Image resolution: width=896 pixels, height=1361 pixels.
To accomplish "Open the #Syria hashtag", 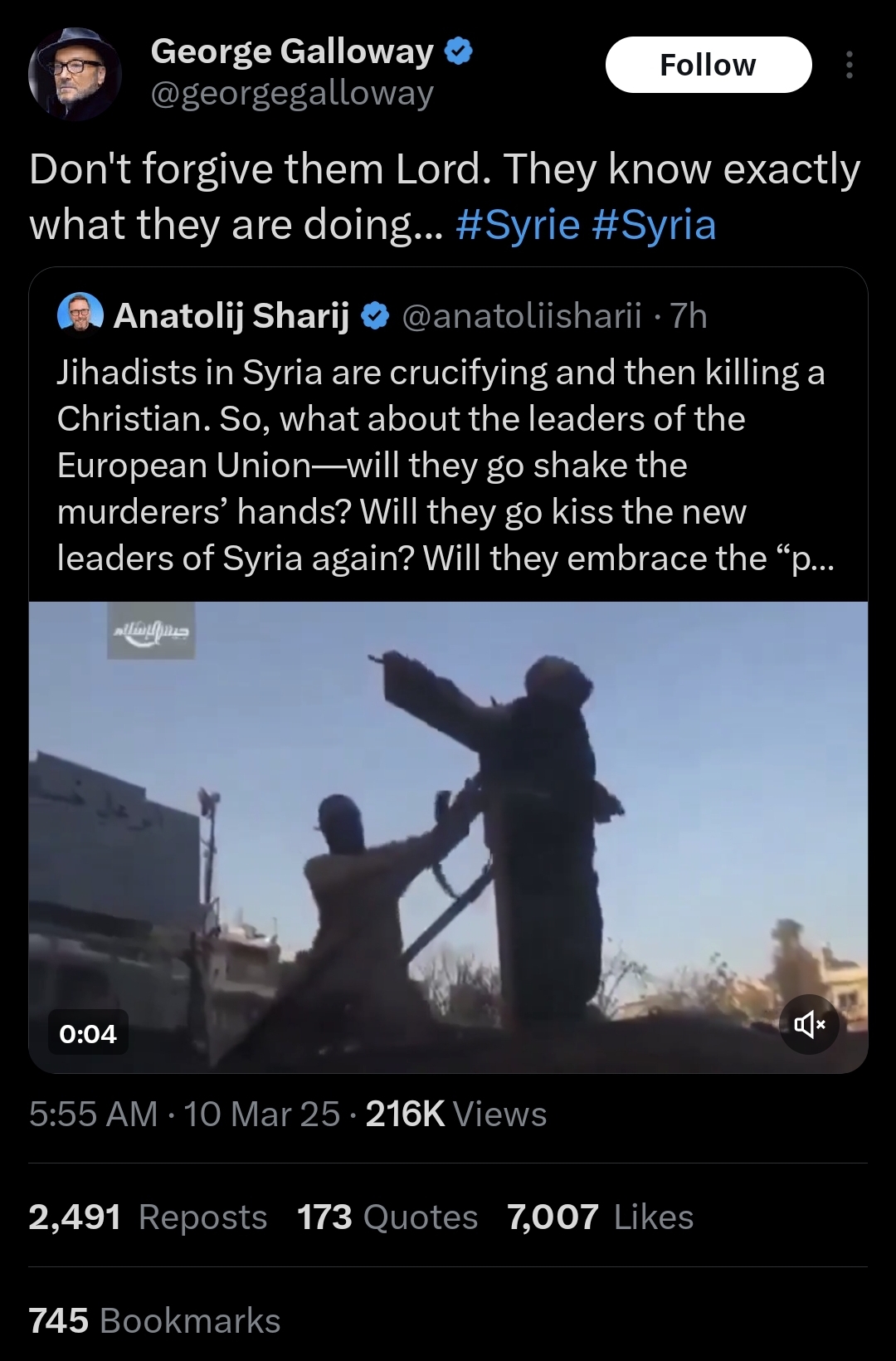I will tap(655, 225).
